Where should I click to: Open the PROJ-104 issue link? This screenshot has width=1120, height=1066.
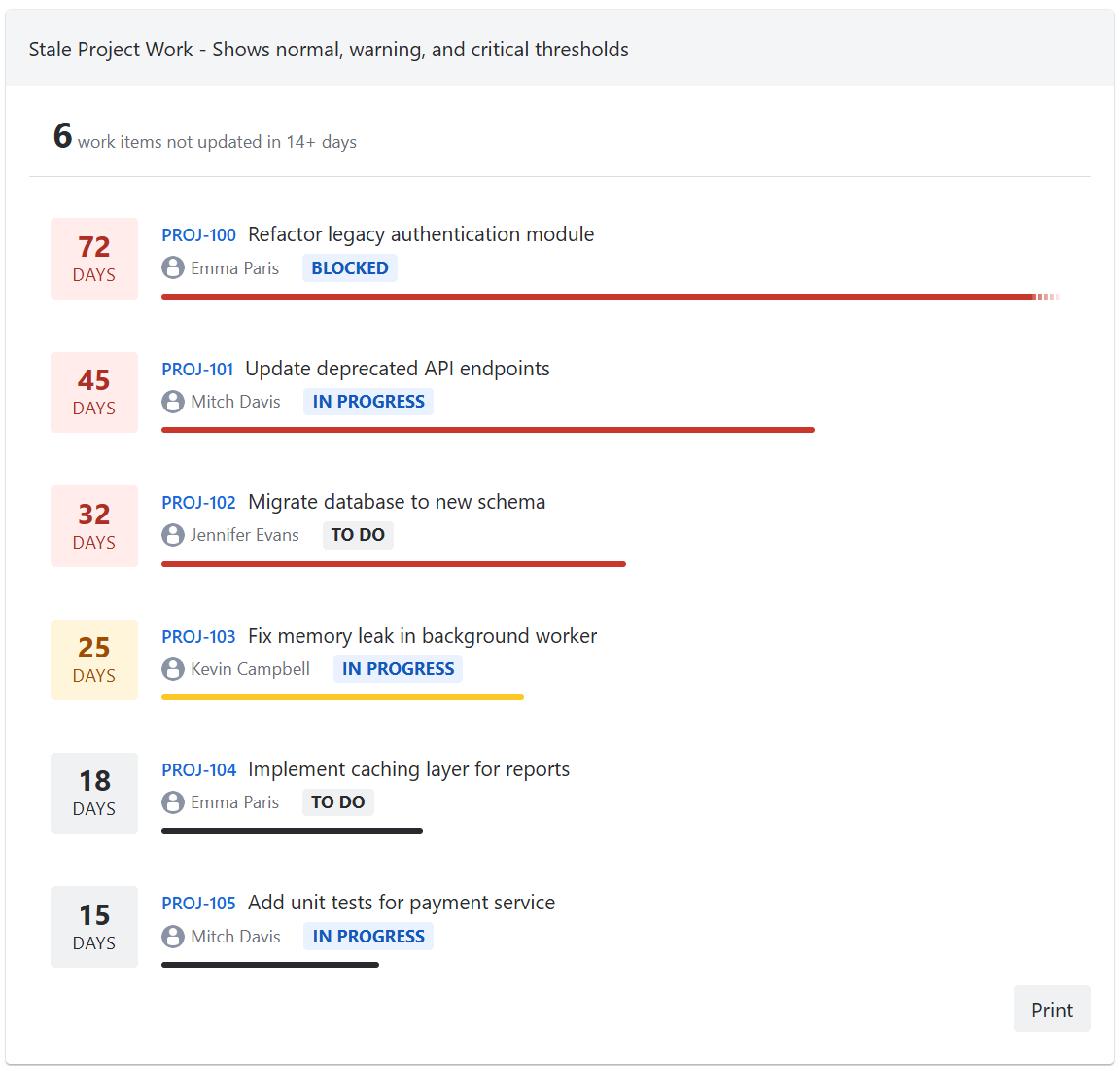[x=198, y=770]
